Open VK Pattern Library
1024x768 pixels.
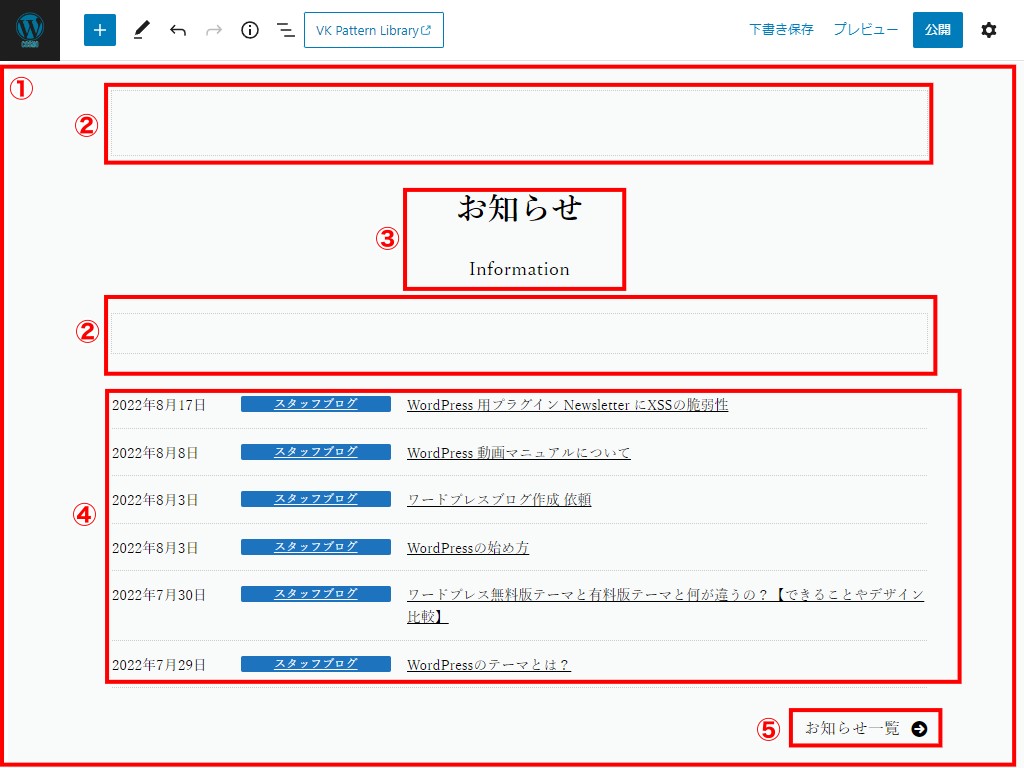pyautogui.click(x=373, y=30)
